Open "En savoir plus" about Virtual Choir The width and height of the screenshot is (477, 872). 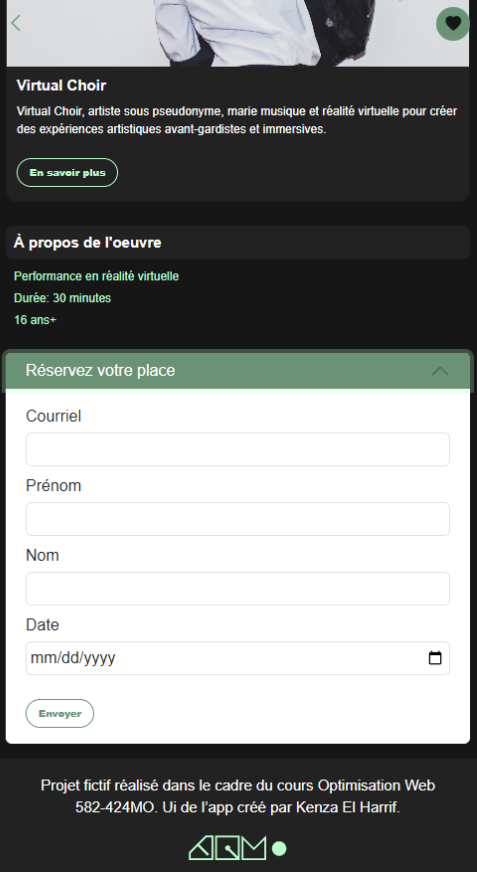tap(67, 172)
